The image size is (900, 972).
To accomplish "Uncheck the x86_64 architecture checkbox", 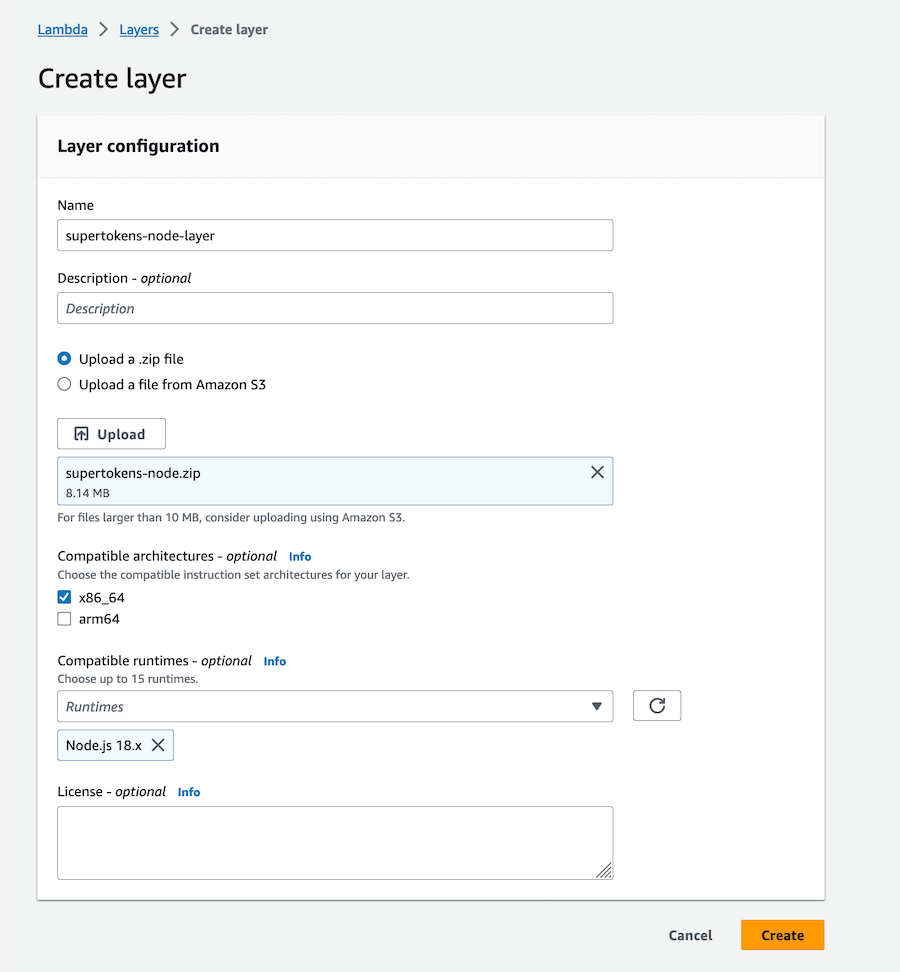I will tap(64, 597).
